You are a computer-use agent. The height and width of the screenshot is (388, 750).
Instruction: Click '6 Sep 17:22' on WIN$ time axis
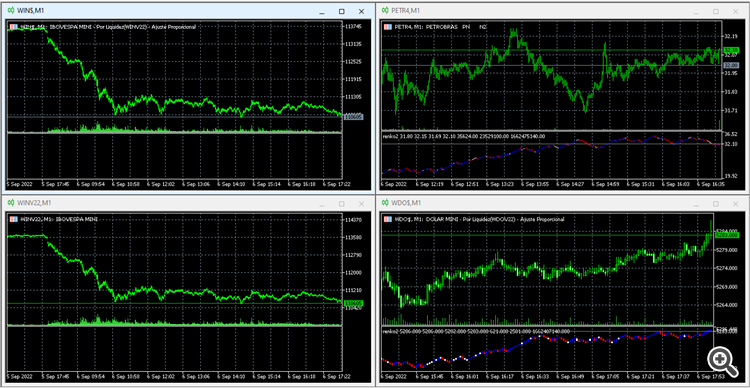[336, 184]
